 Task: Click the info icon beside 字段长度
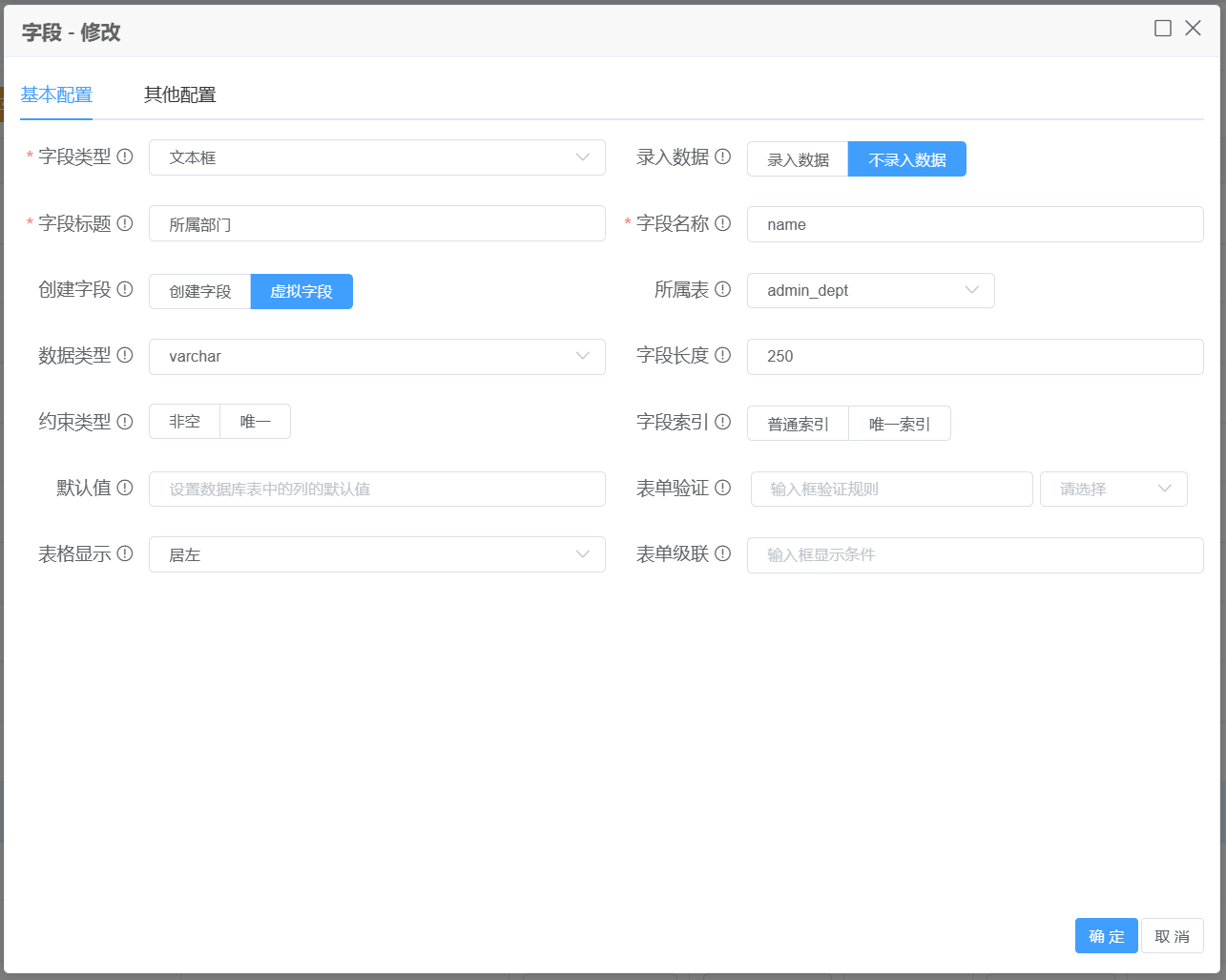[722, 355]
